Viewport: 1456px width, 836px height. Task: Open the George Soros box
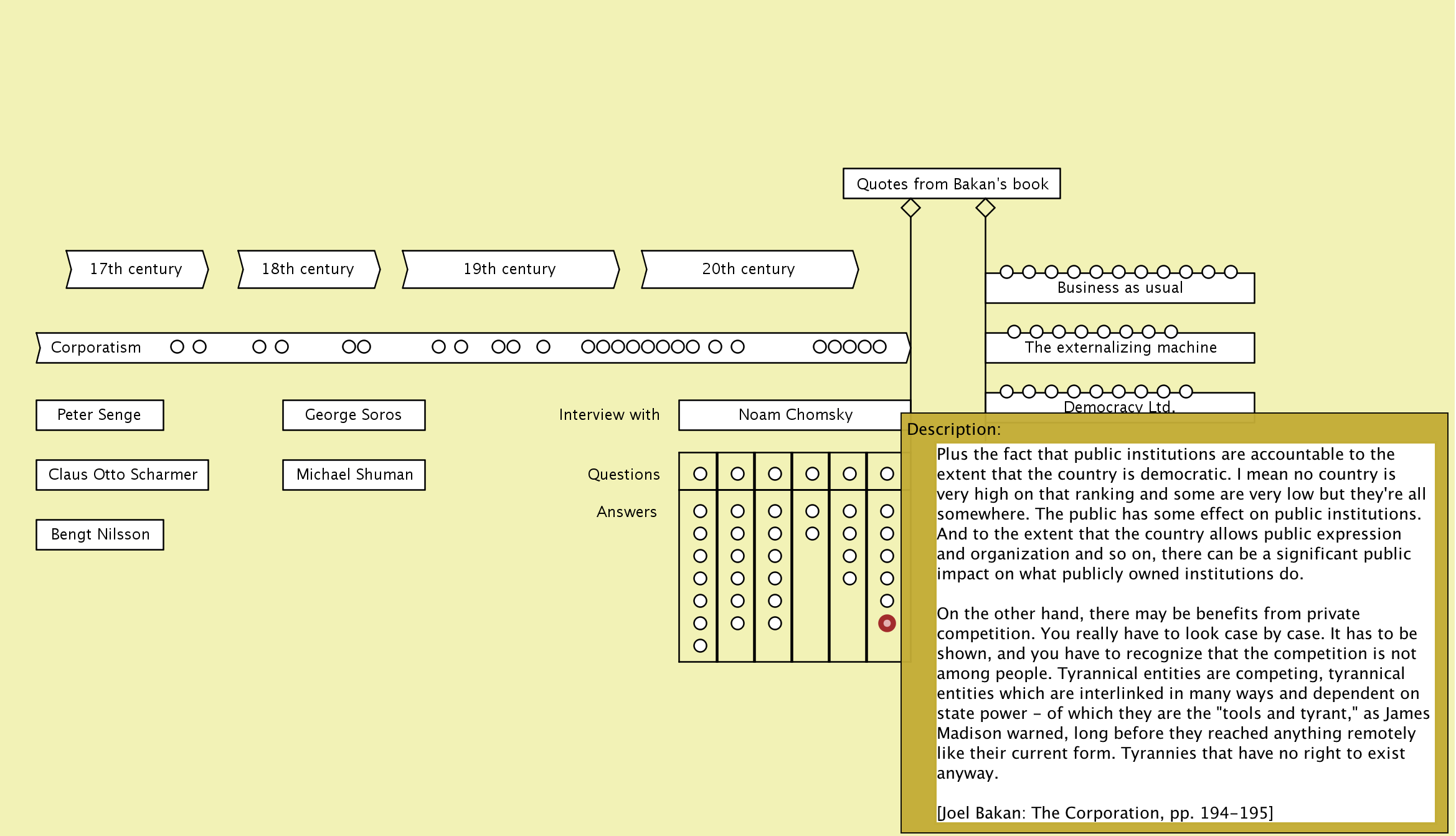pos(354,415)
